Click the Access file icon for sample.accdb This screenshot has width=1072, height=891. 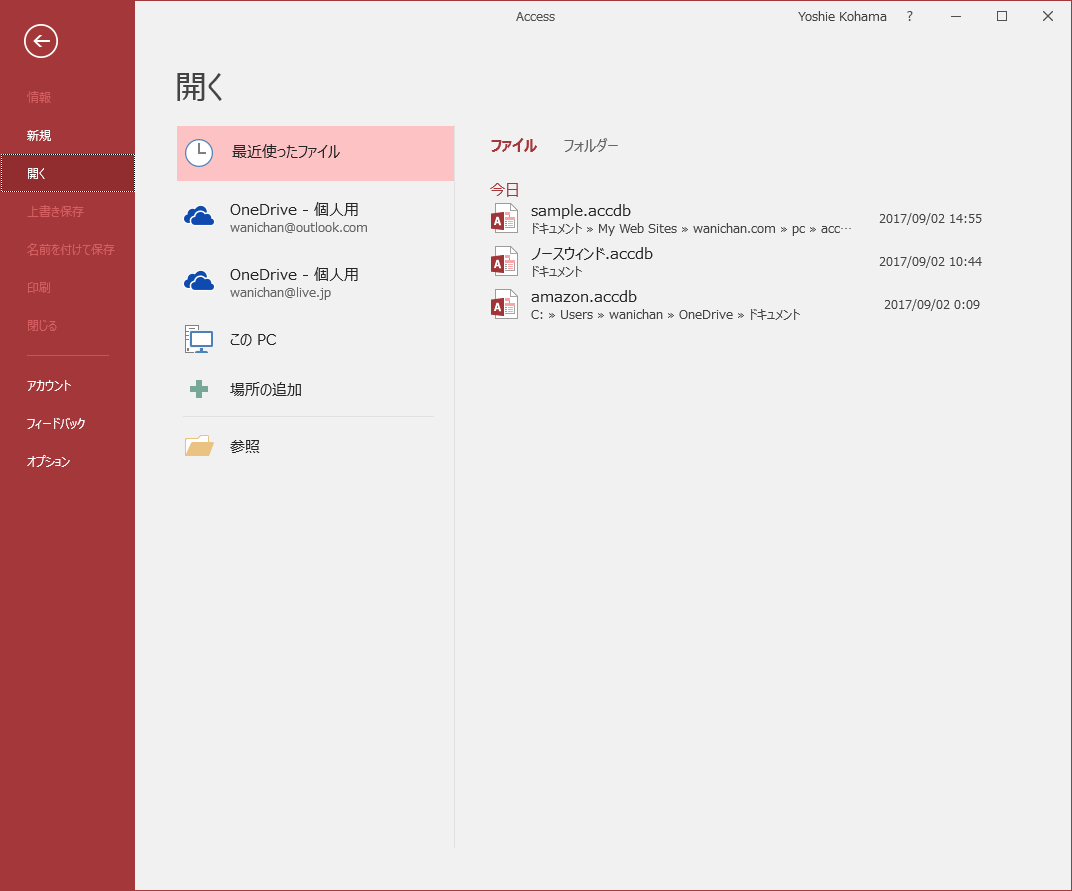[504, 219]
